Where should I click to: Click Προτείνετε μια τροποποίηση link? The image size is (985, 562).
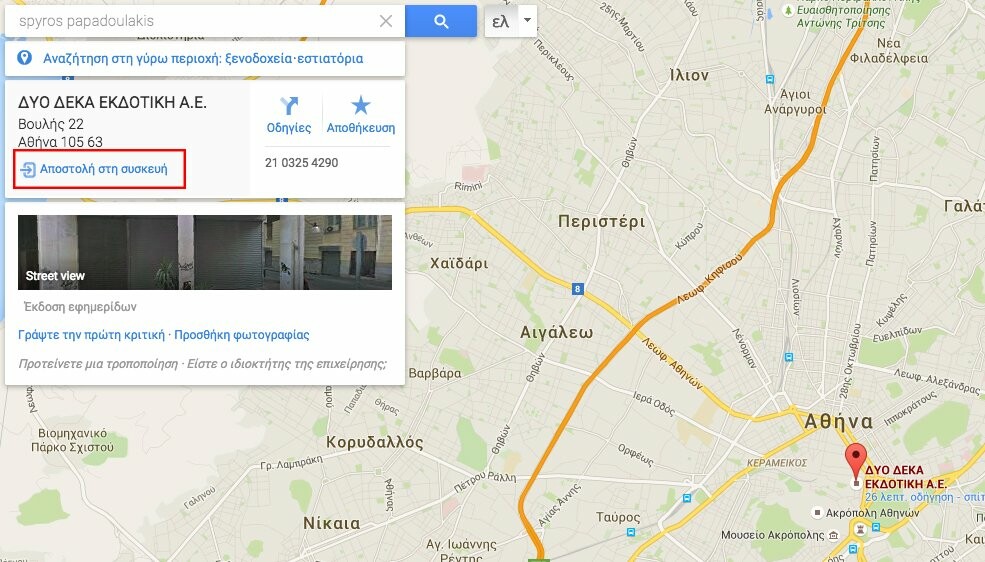pos(98,364)
